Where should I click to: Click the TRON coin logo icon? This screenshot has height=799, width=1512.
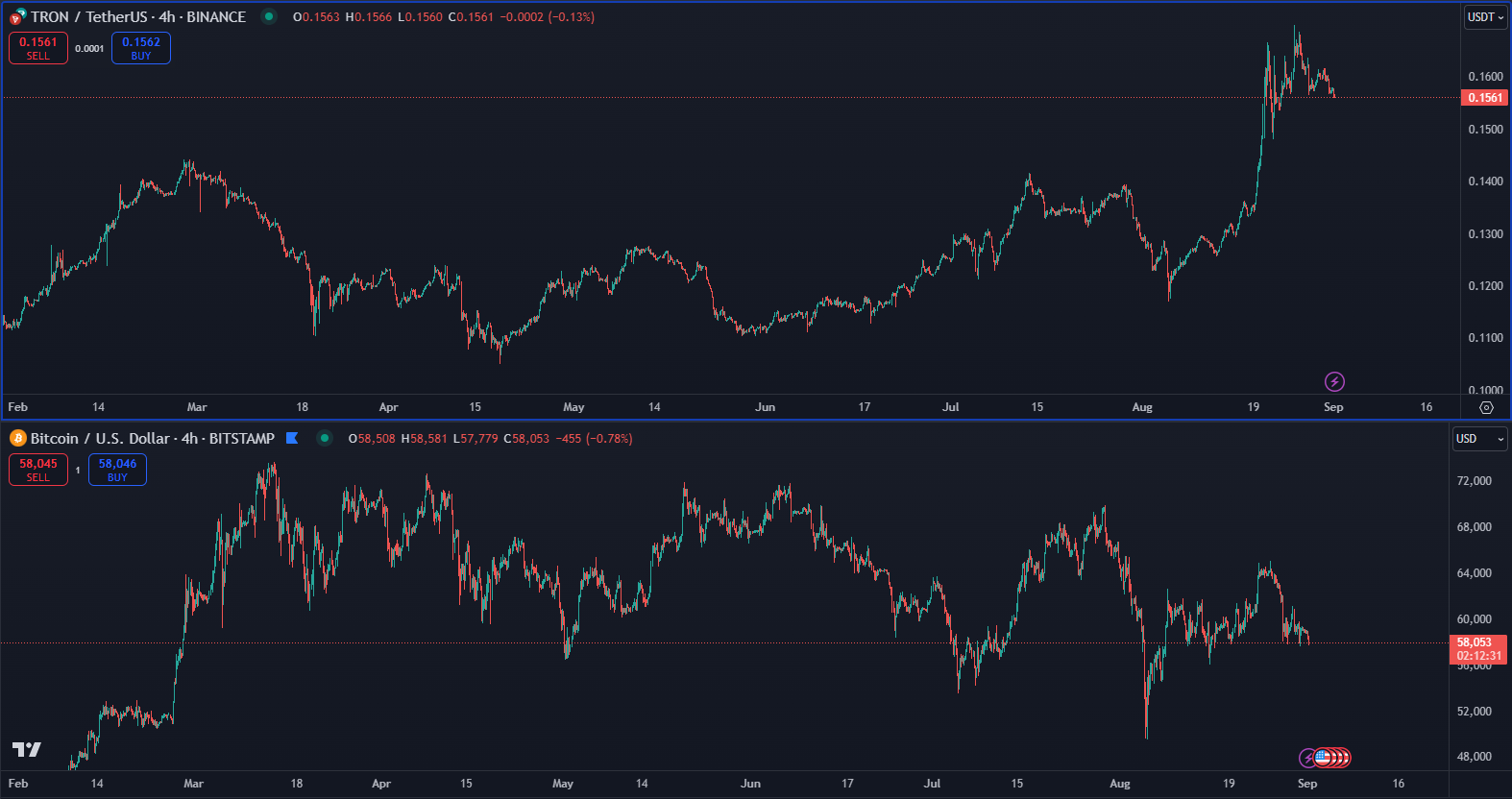17,16
